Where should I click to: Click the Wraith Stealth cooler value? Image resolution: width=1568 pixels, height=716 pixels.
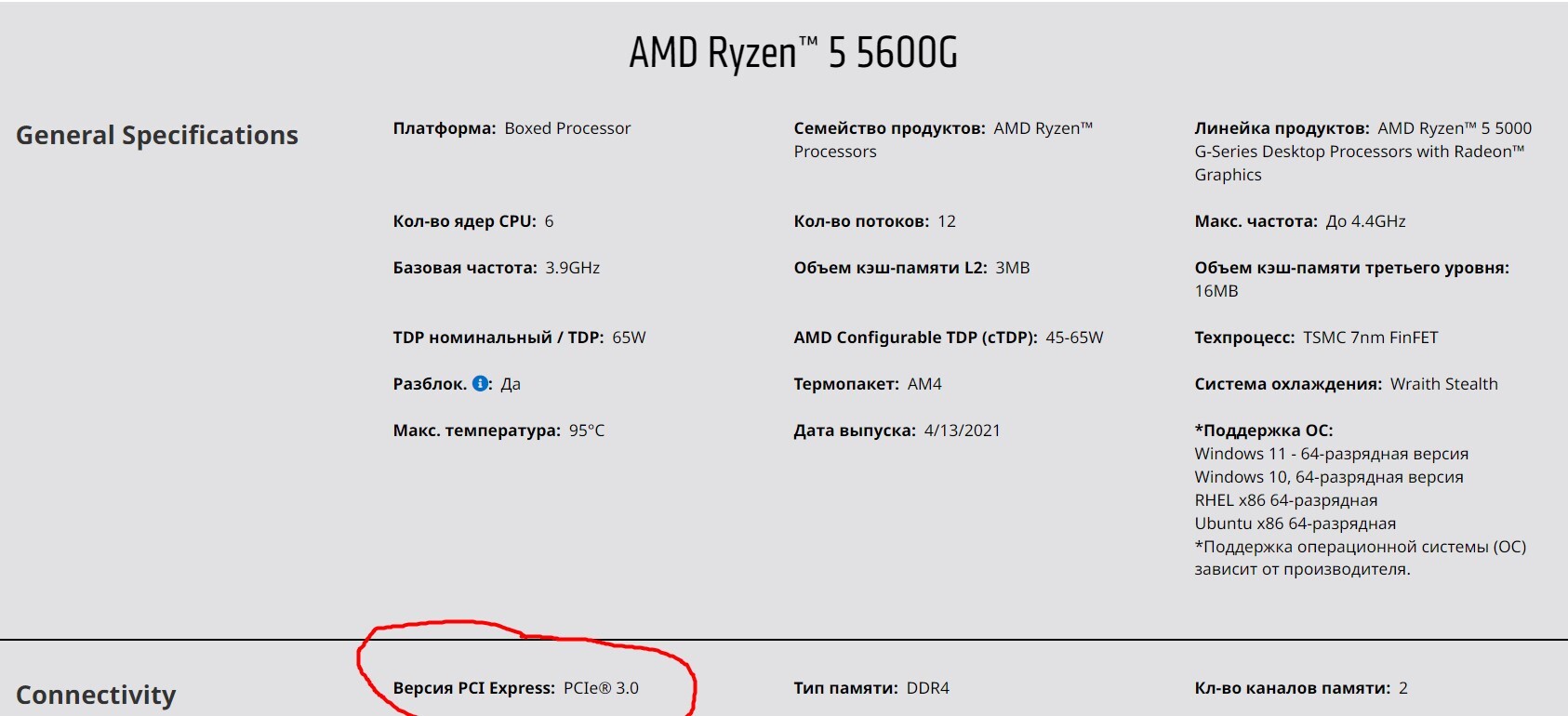point(1443,384)
